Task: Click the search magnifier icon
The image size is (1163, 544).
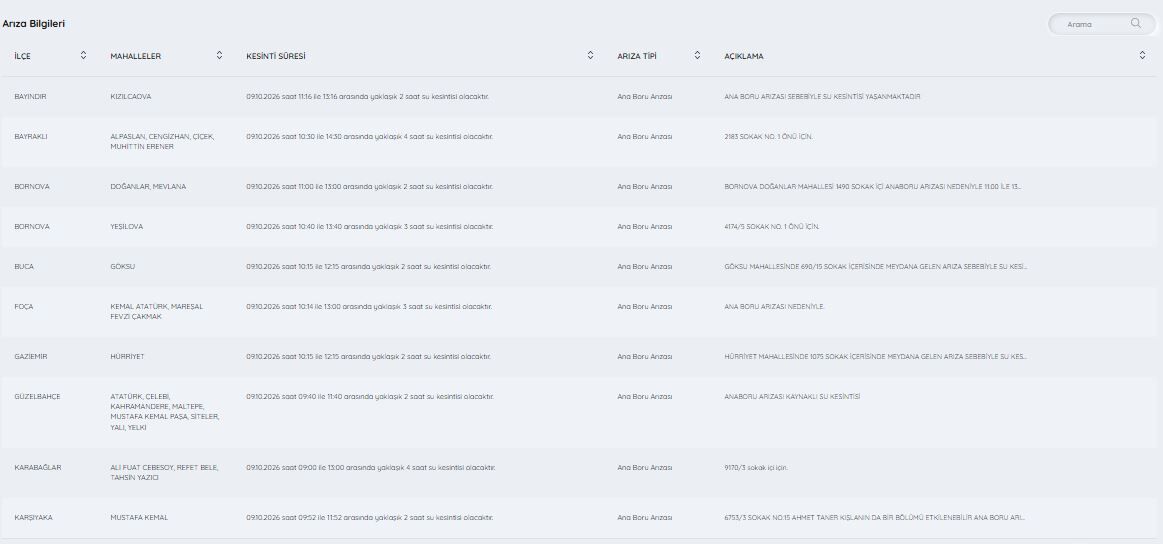Action: click(1136, 24)
